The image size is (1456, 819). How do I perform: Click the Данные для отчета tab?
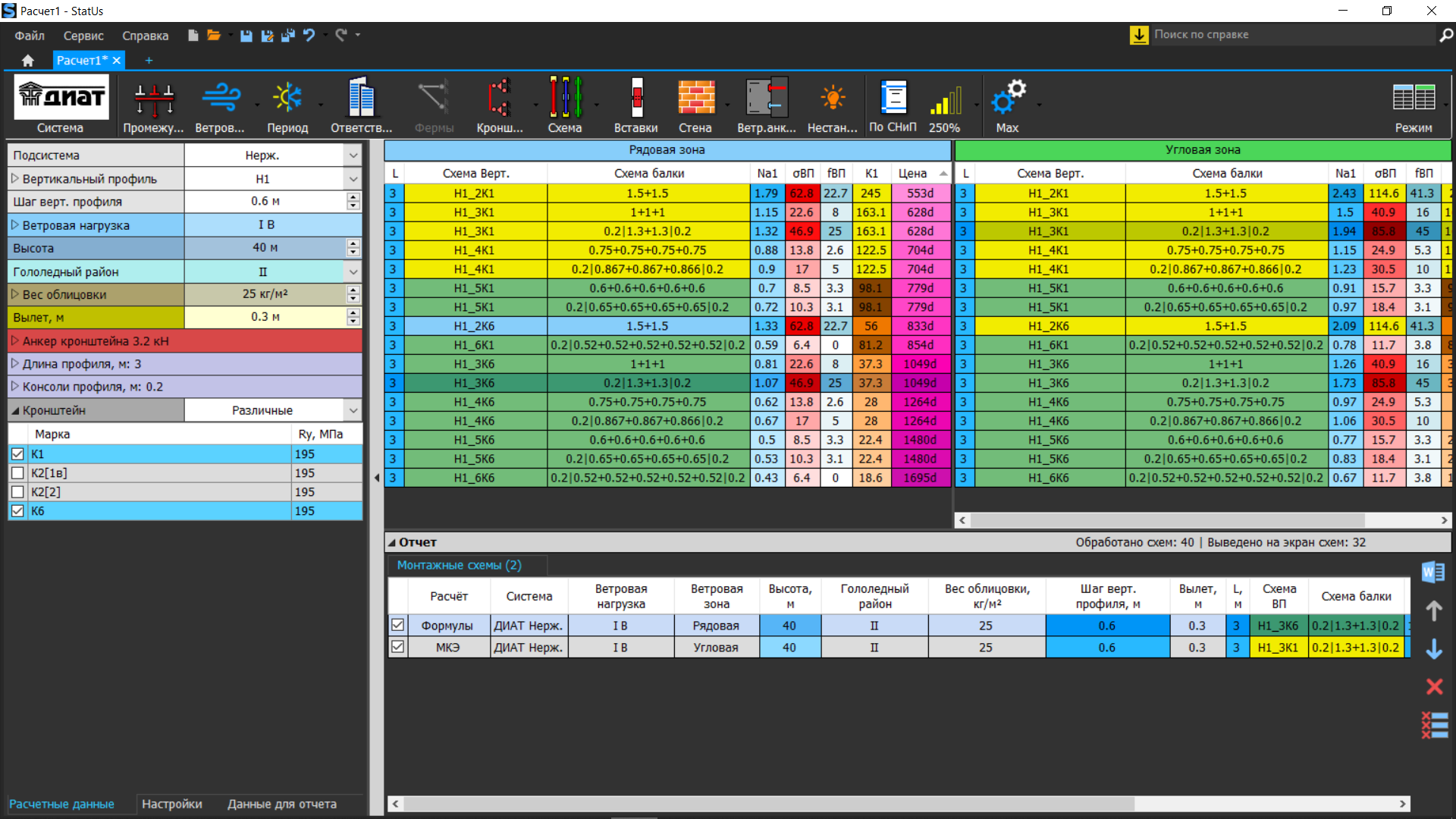click(281, 804)
